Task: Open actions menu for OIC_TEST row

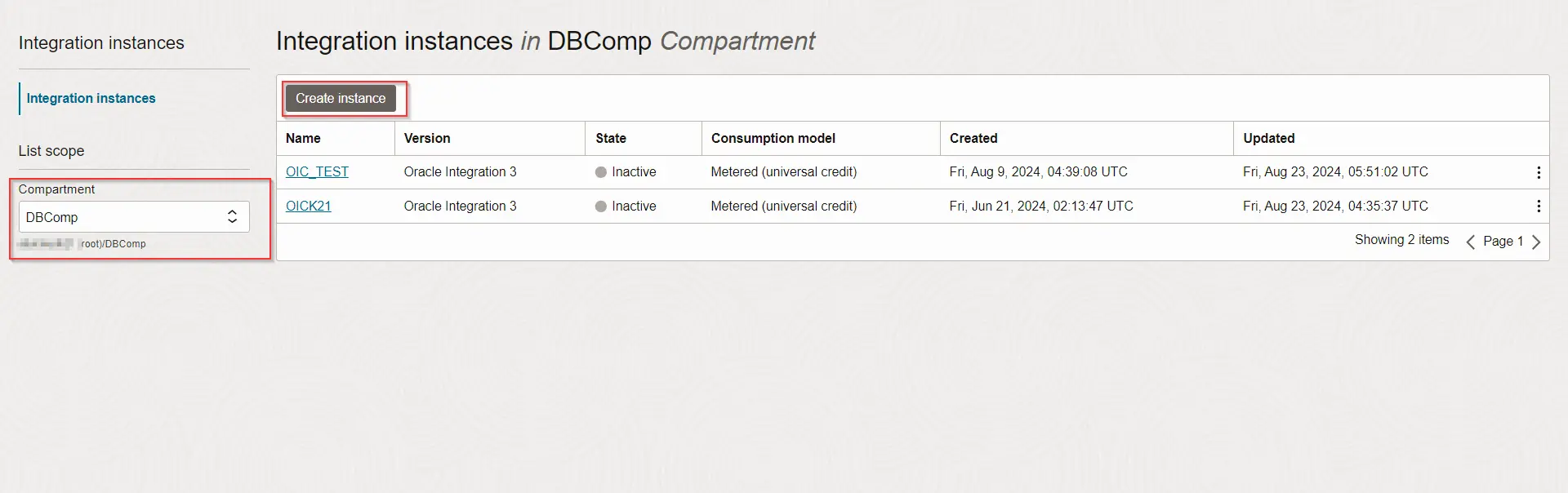Action: (1538, 172)
